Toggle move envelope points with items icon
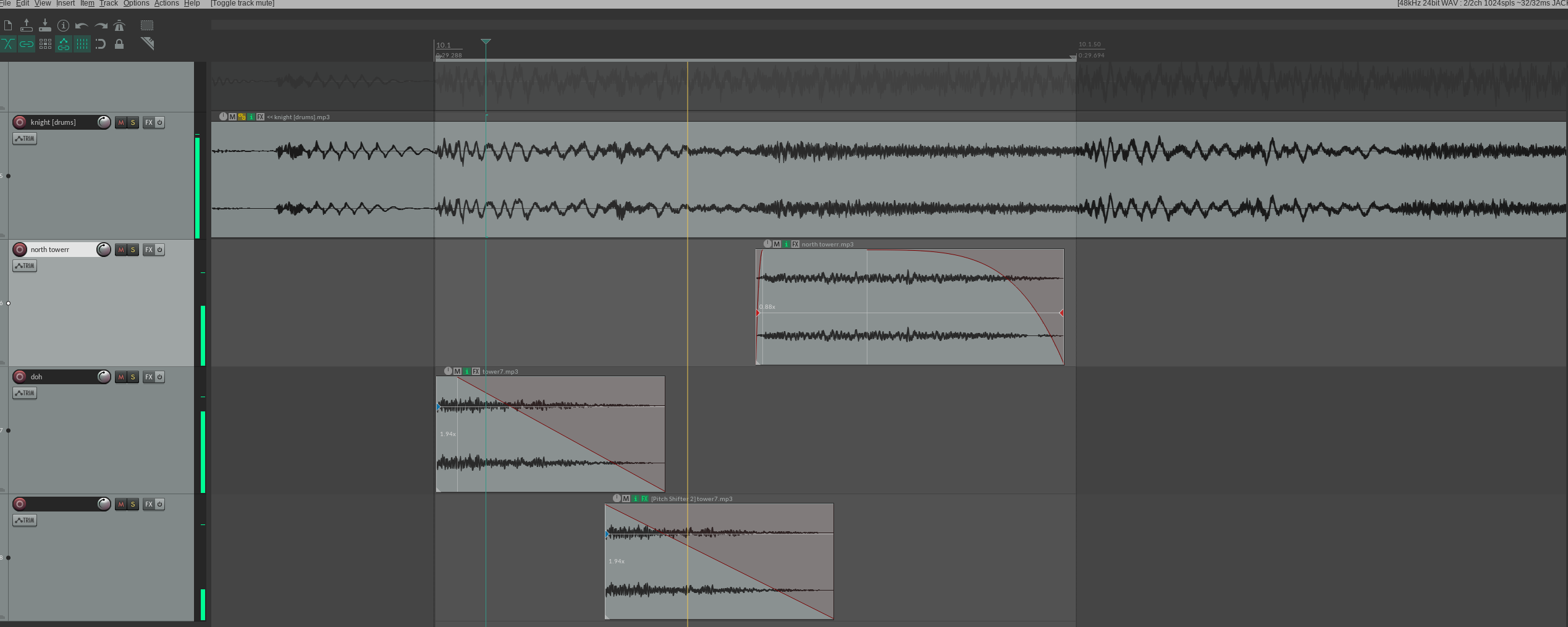The image size is (1568, 627). (64, 44)
